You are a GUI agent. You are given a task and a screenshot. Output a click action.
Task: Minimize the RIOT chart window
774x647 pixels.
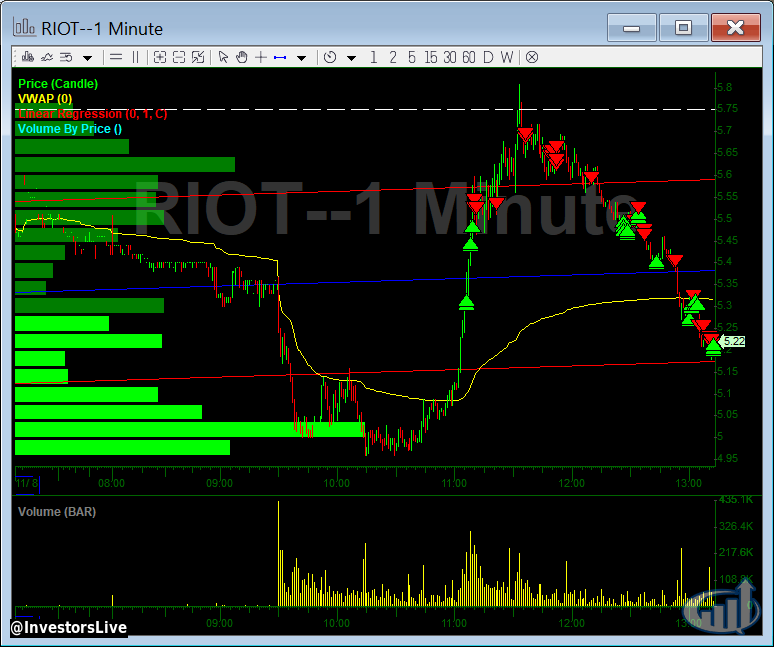(631, 28)
